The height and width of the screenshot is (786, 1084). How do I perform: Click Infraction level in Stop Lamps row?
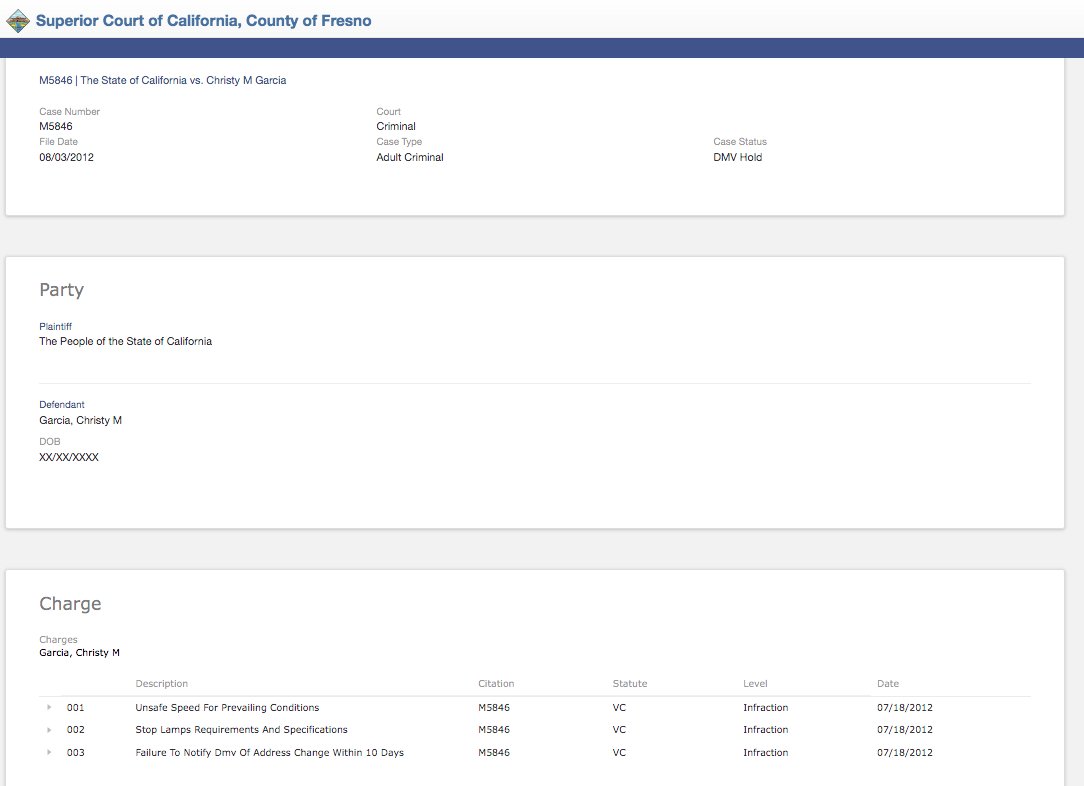(x=765, y=729)
